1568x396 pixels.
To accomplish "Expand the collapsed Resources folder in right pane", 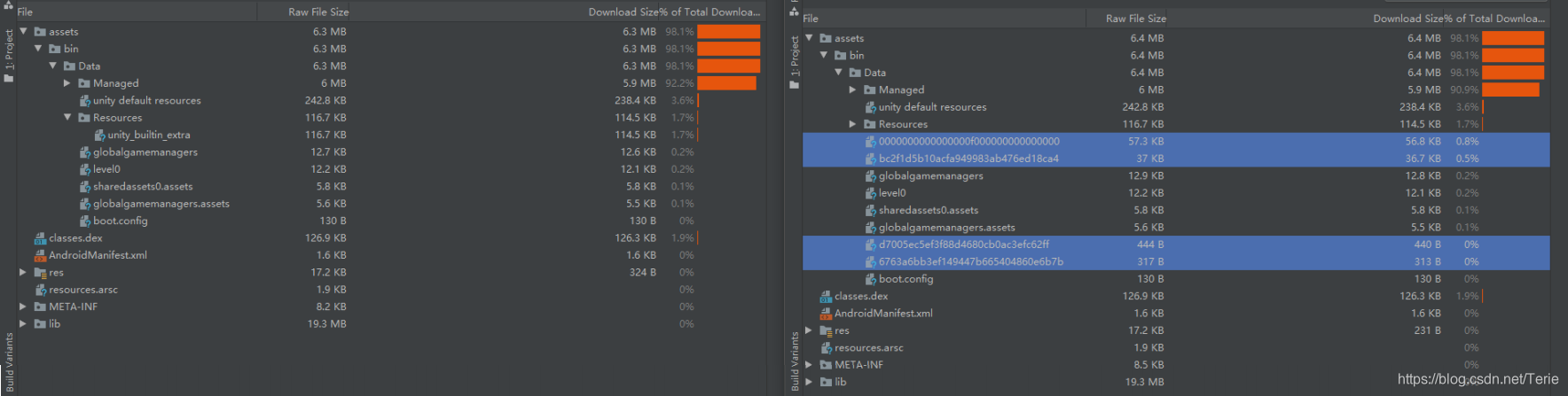I will [x=853, y=124].
